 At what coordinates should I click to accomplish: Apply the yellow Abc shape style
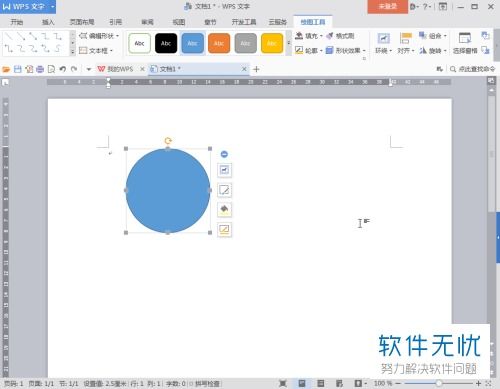tap(272, 43)
